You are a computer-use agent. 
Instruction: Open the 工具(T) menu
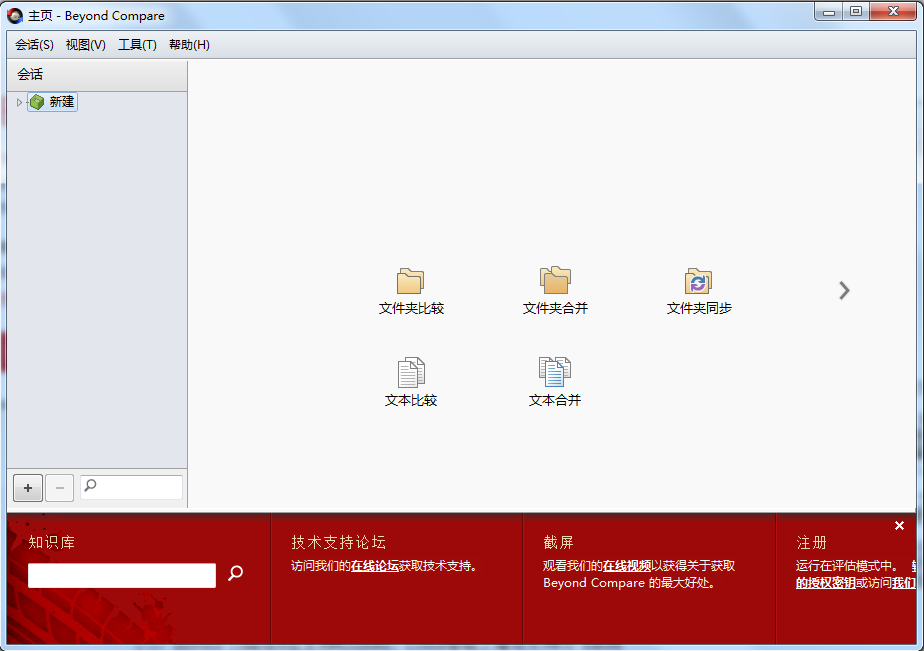click(137, 45)
